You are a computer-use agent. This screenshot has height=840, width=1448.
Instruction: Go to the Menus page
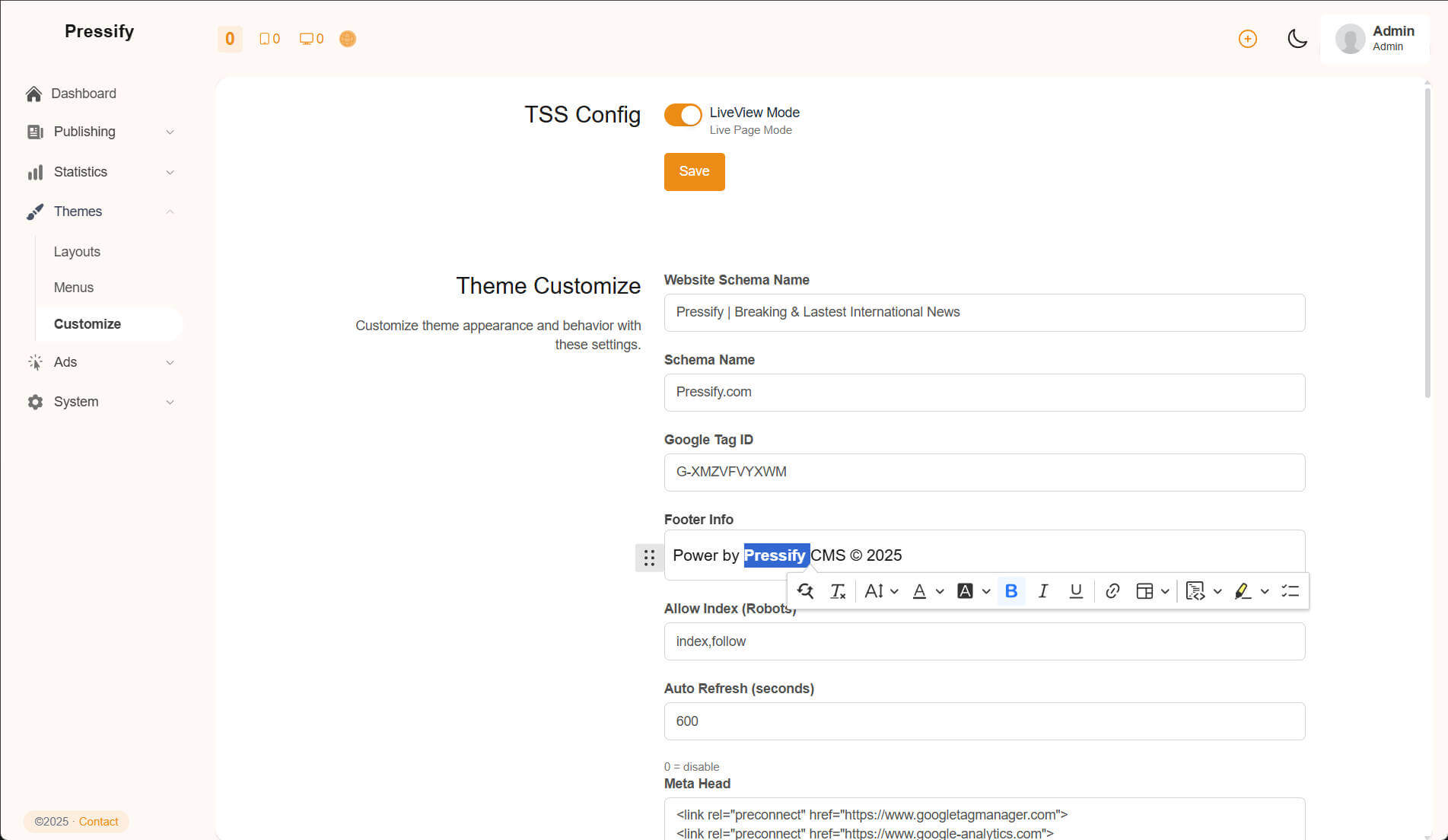(74, 288)
